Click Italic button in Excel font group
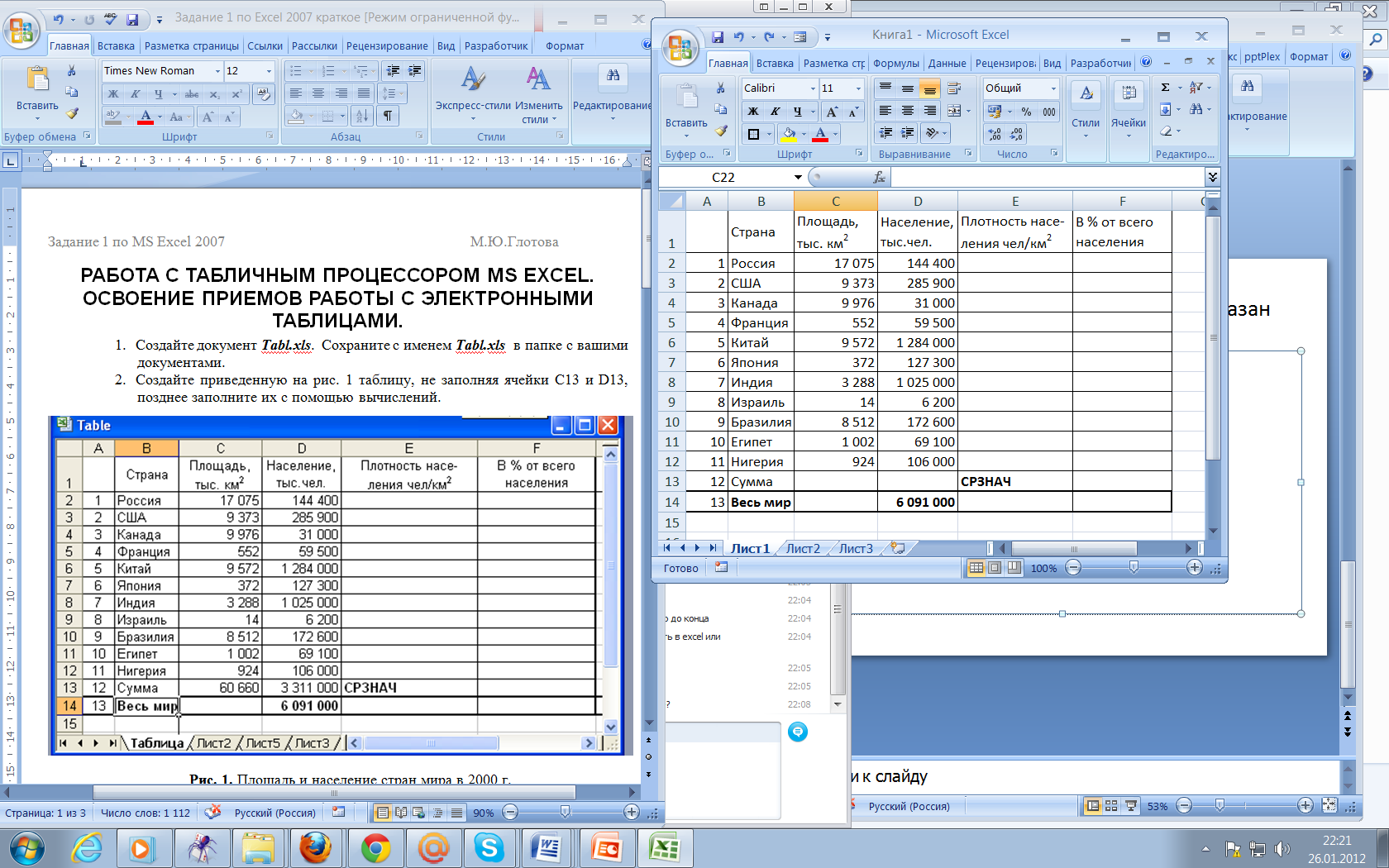 pyautogui.click(x=775, y=111)
